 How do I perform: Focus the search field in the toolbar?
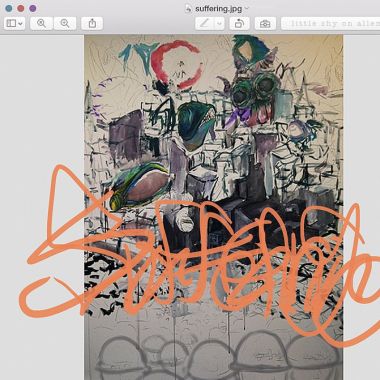[x=330, y=23]
